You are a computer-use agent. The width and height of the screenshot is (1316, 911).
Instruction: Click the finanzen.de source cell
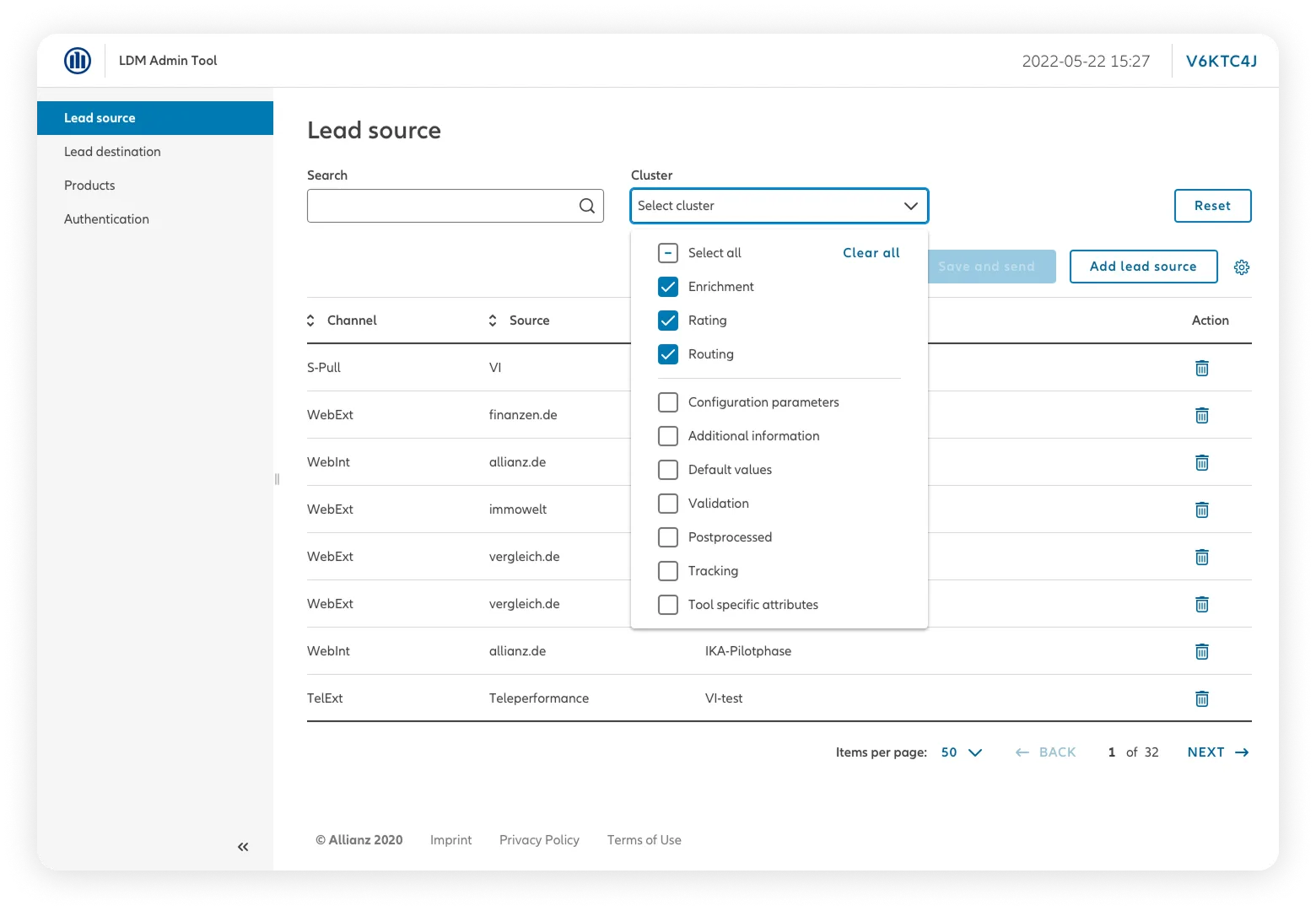tap(523, 415)
